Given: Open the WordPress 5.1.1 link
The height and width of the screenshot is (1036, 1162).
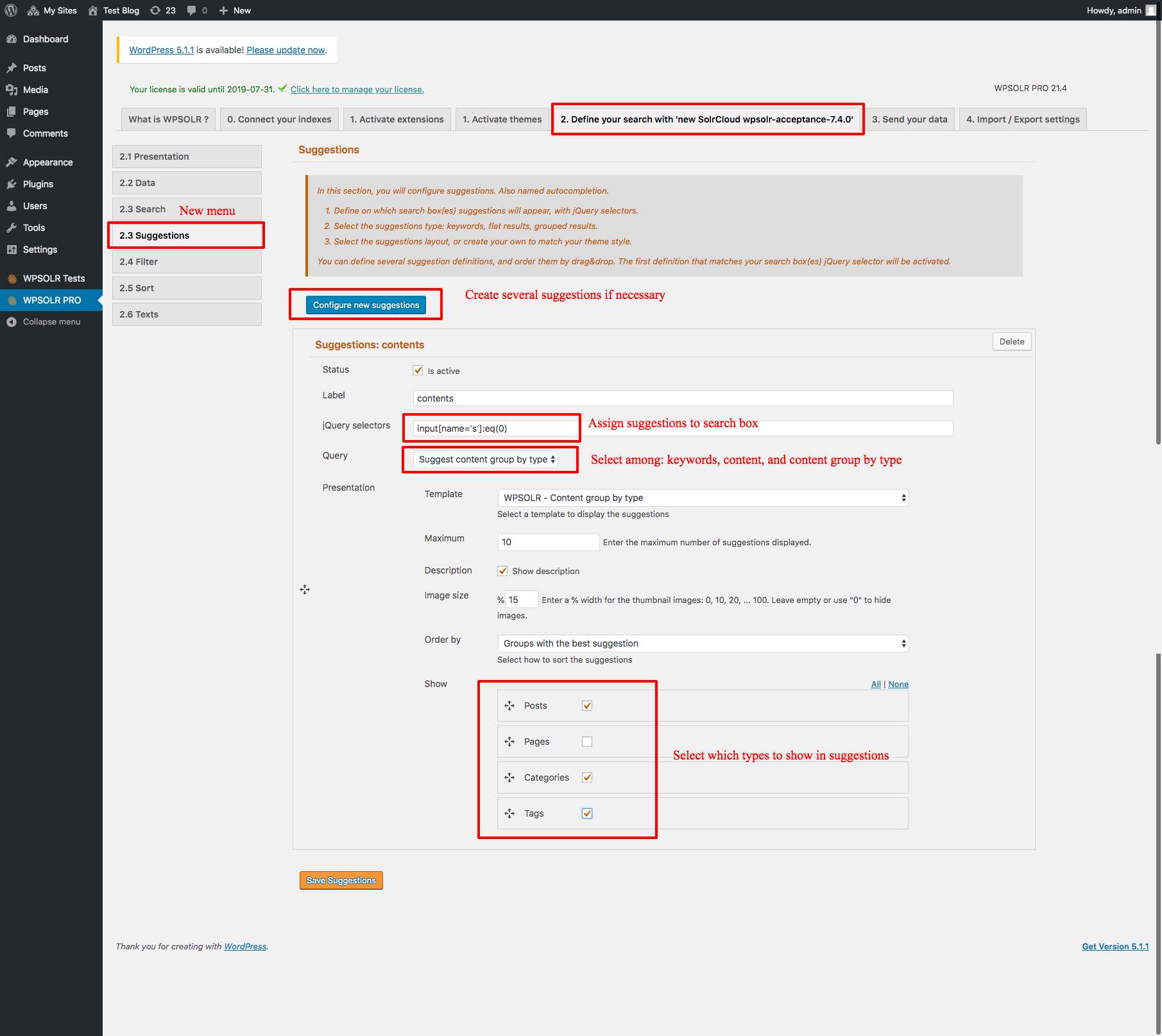Looking at the screenshot, I should [161, 50].
